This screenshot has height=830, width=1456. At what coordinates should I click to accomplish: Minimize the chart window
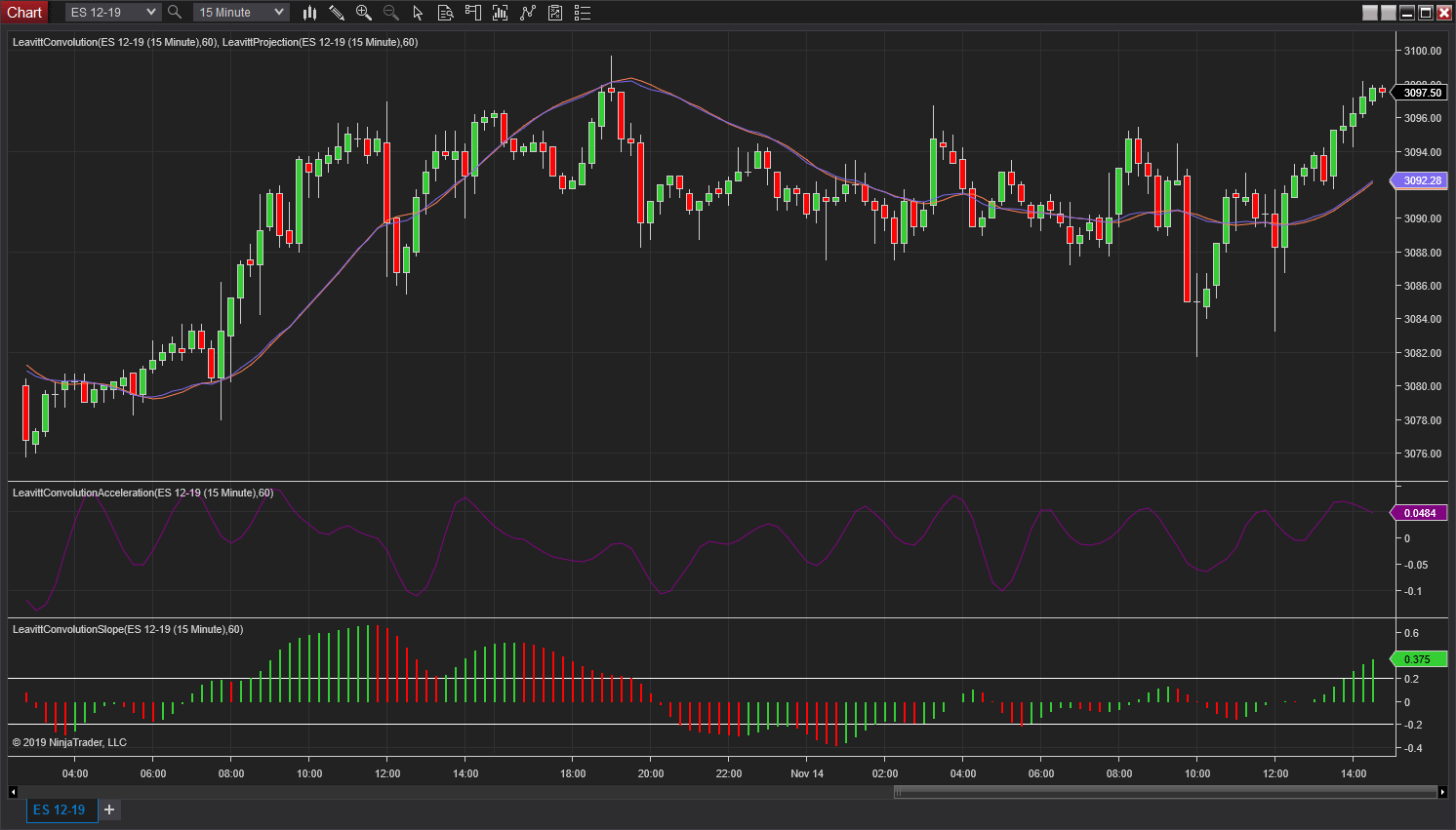pos(1407,12)
